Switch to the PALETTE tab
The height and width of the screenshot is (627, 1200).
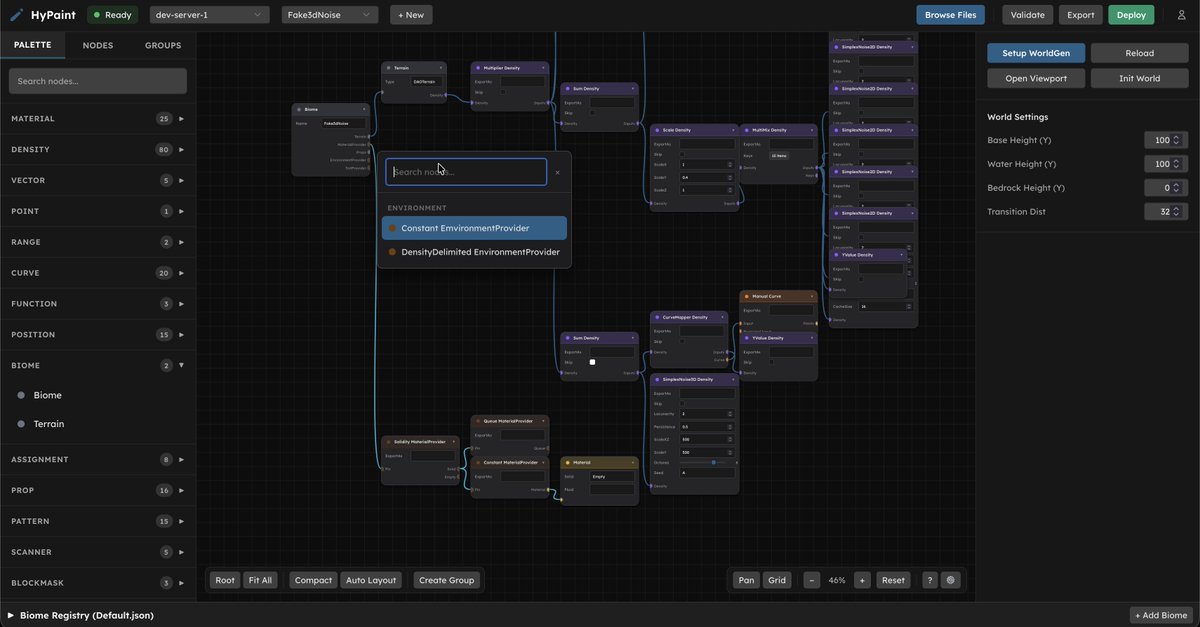click(32, 45)
